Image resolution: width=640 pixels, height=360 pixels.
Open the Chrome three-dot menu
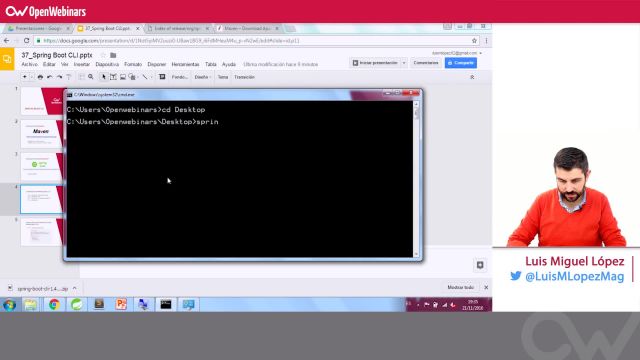coord(486,41)
